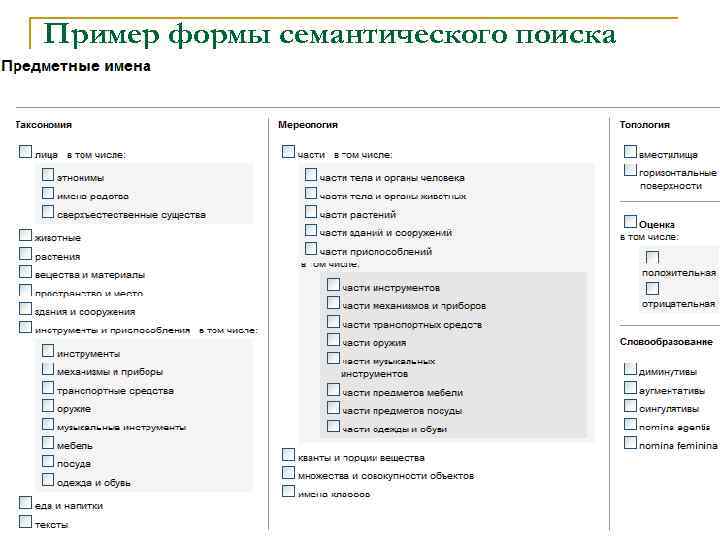Viewport: 720px width, 540px height.
Task: Tick the 'мебель' checkbox
Action: point(48,443)
